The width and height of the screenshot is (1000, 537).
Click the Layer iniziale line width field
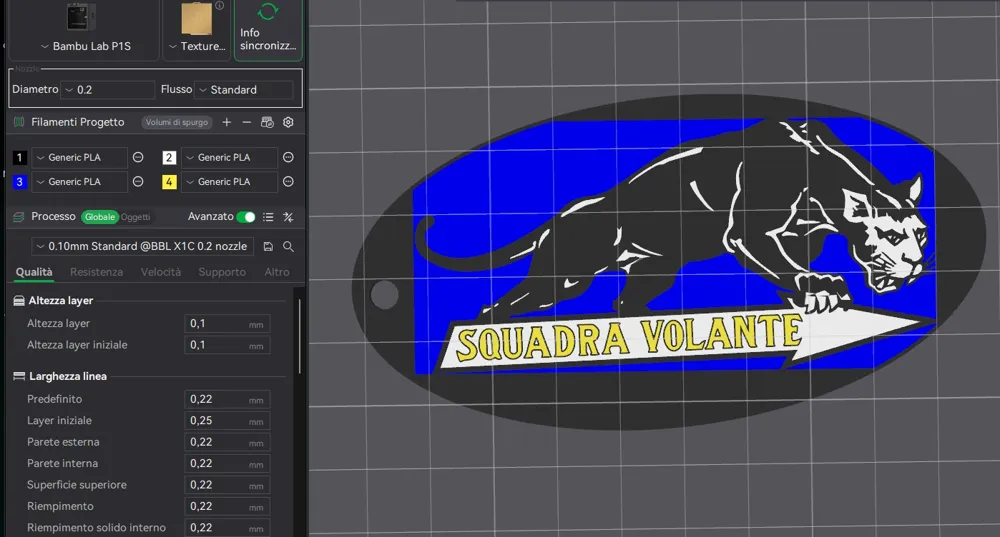coord(227,421)
